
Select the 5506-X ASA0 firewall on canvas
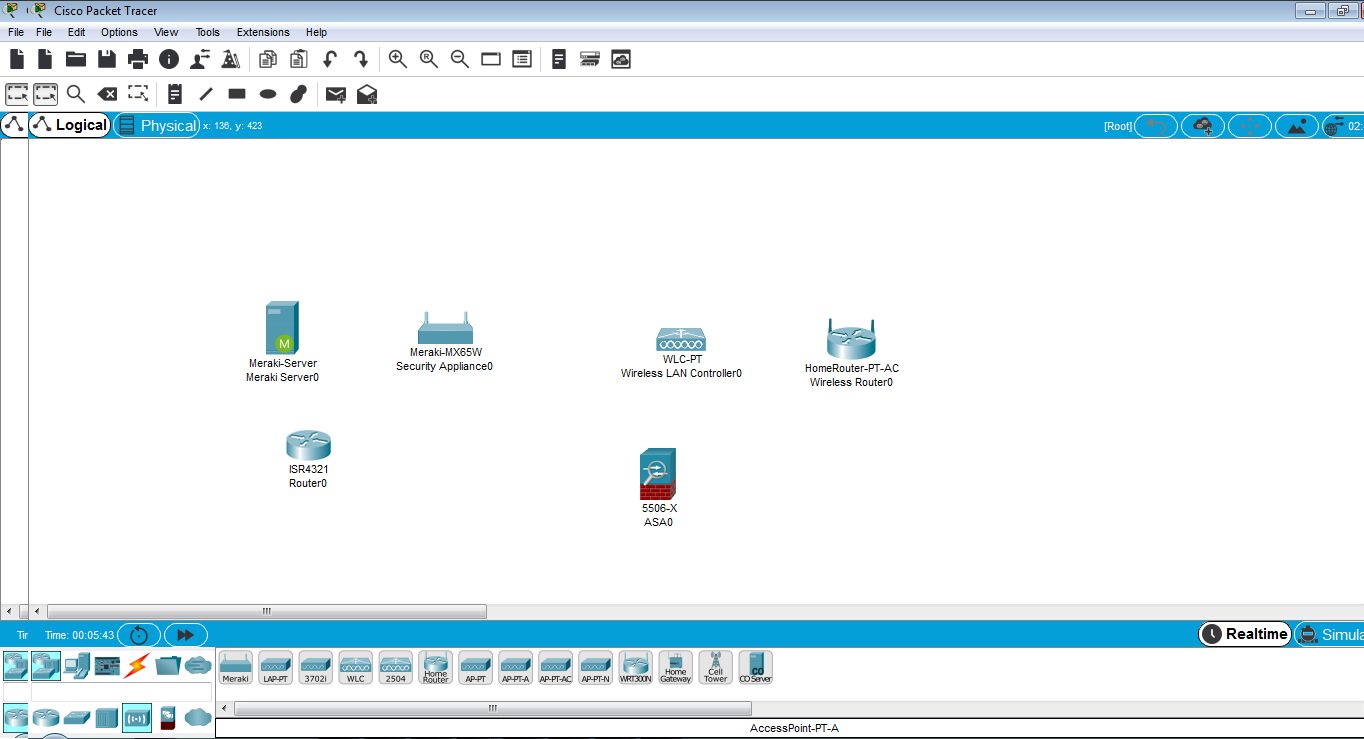657,473
